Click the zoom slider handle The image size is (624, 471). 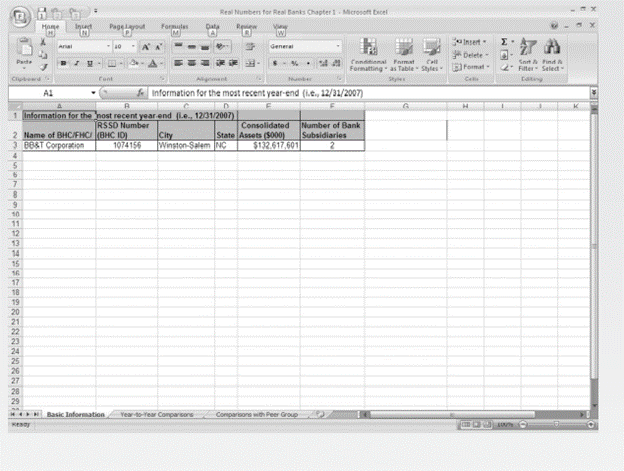point(556,424)
